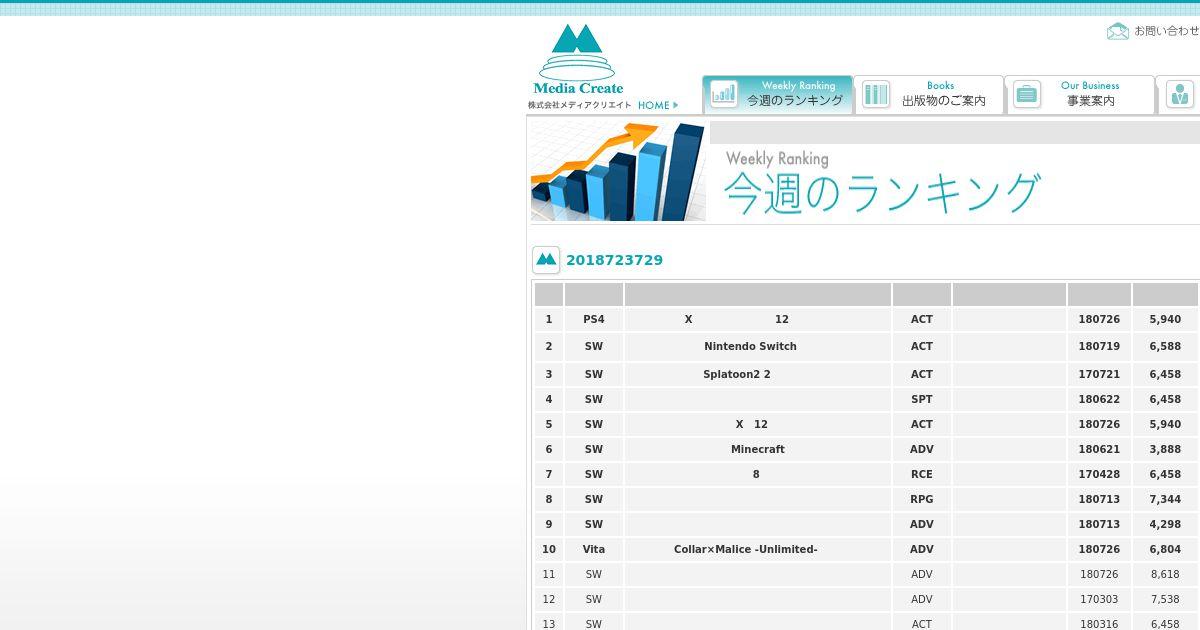The width and height of the screenshot is (1200, 630).
Task: Click date cell 180719 in rank 2
Action: point(1099,347)
